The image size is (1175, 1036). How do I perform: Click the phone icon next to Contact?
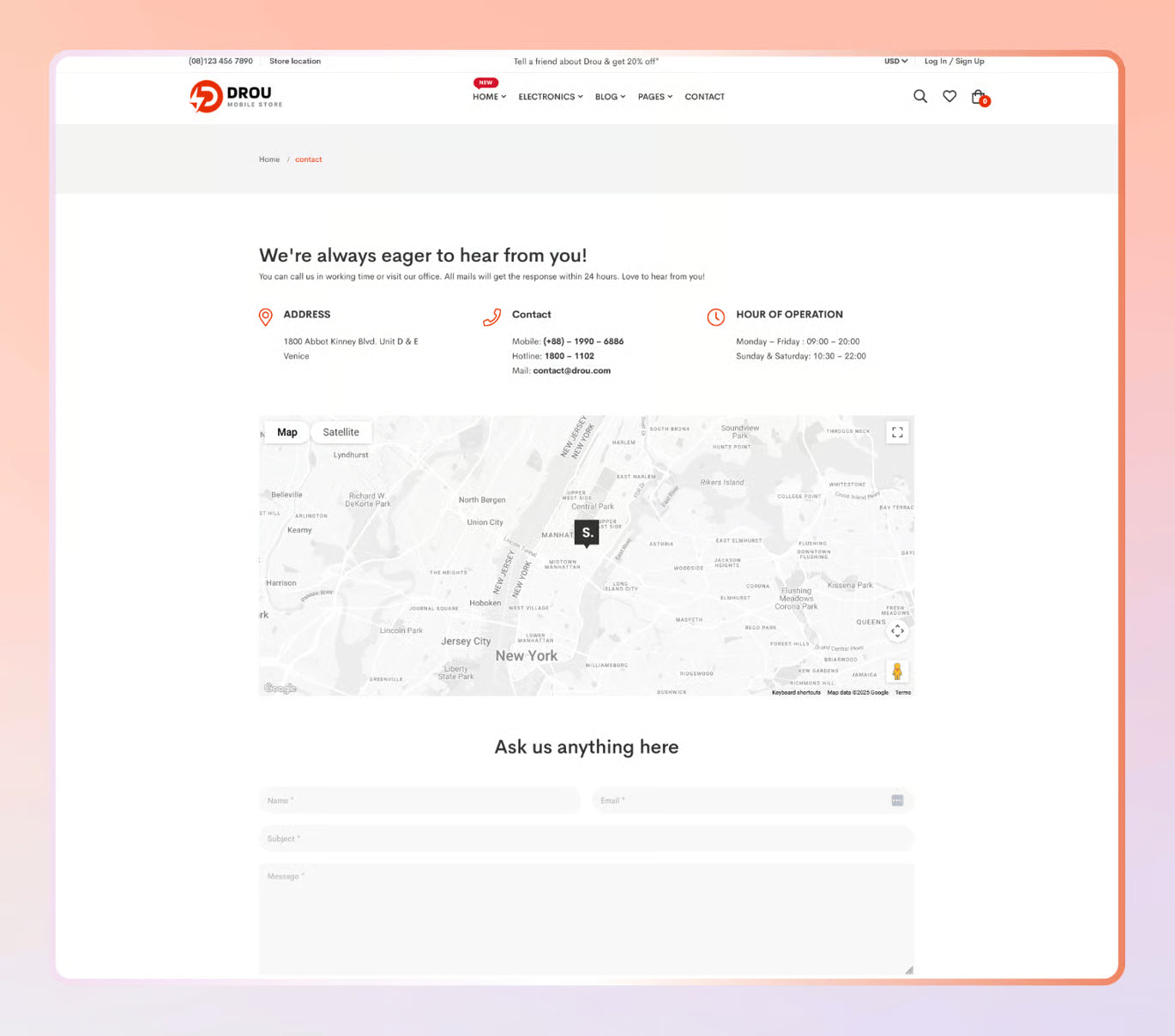[491, 316]
